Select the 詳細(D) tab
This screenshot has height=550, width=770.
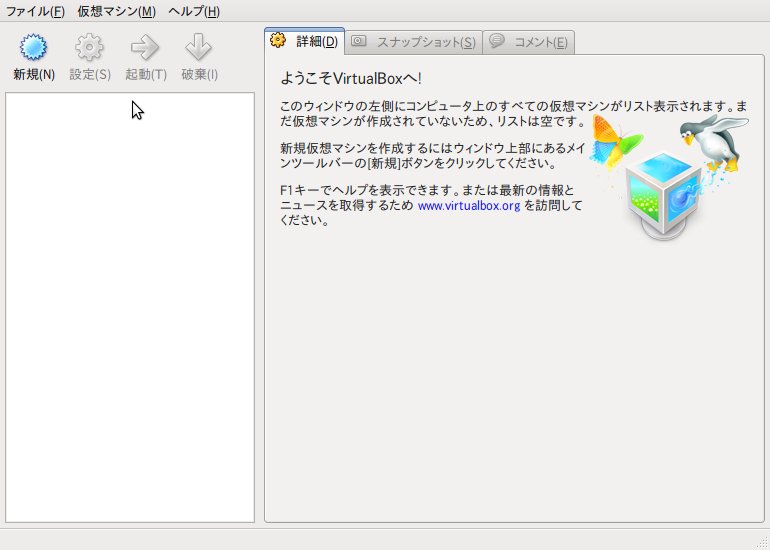[x=304, y=41]
